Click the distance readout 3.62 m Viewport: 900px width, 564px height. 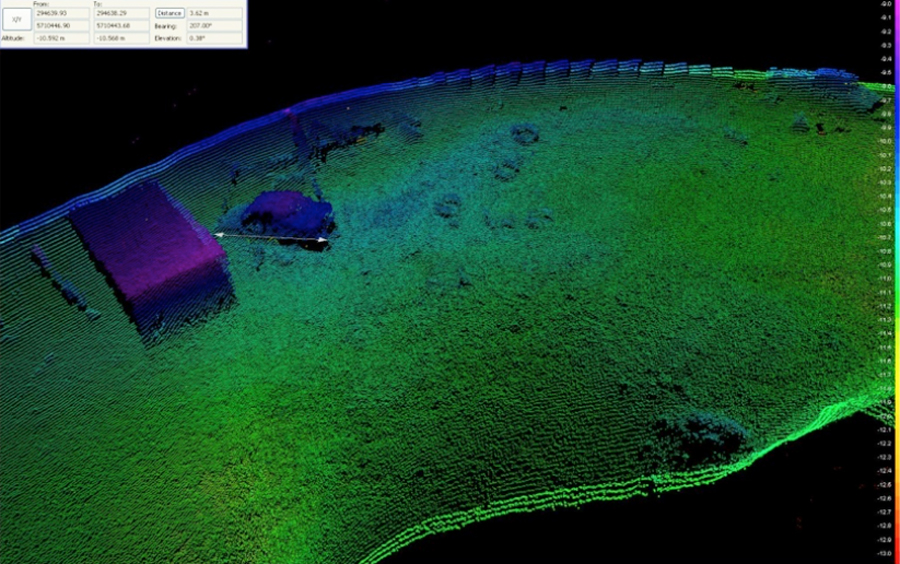coord(214,13)
